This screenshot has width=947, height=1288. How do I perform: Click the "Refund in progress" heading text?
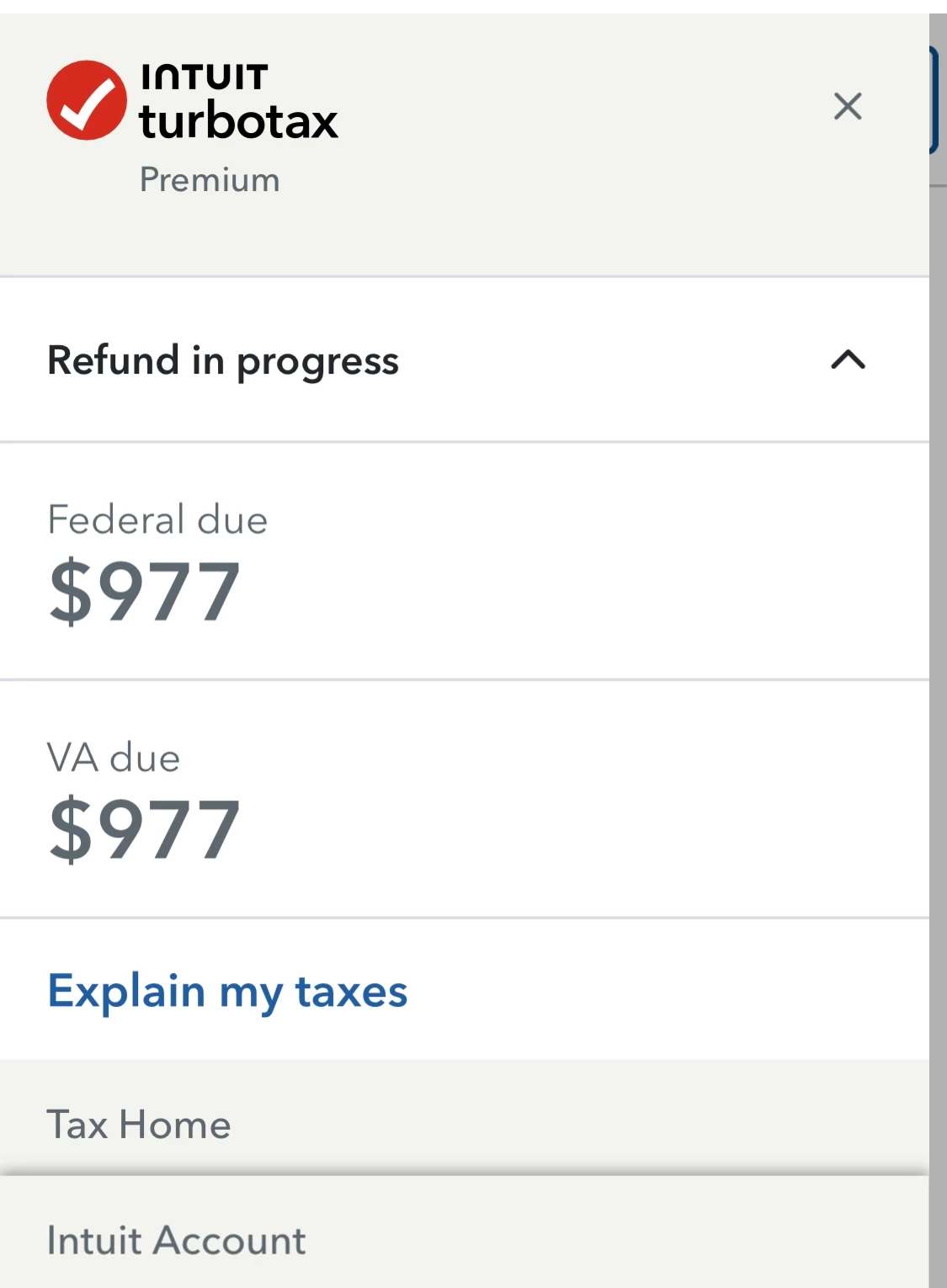pos(223,360)
